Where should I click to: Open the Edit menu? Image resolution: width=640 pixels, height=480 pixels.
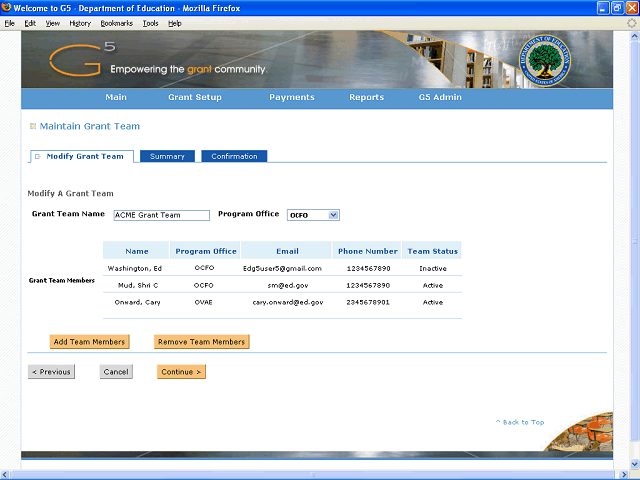(x=30, y=23)
